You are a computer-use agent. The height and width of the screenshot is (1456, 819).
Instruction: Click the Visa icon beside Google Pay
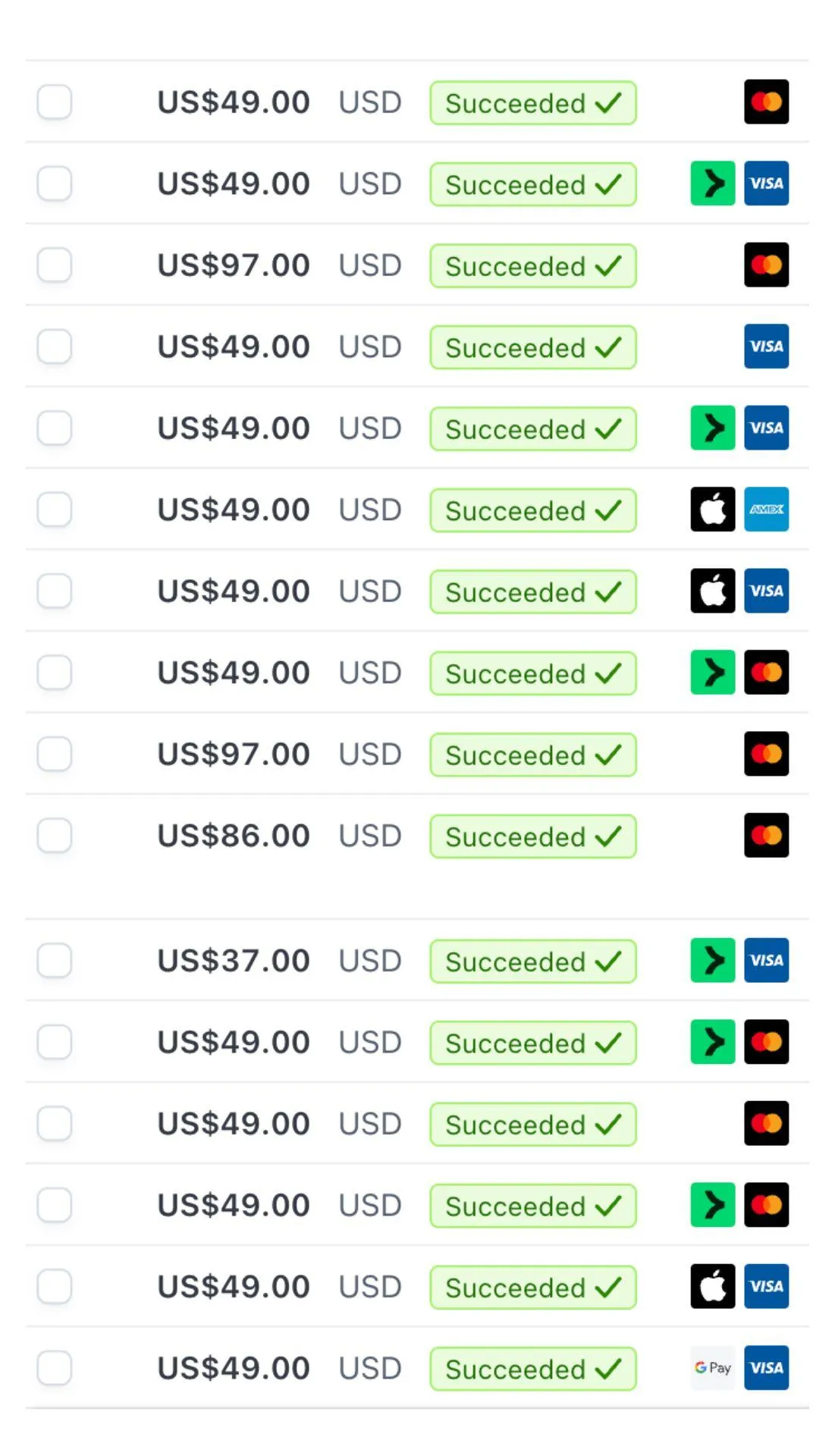point(766,1368)
